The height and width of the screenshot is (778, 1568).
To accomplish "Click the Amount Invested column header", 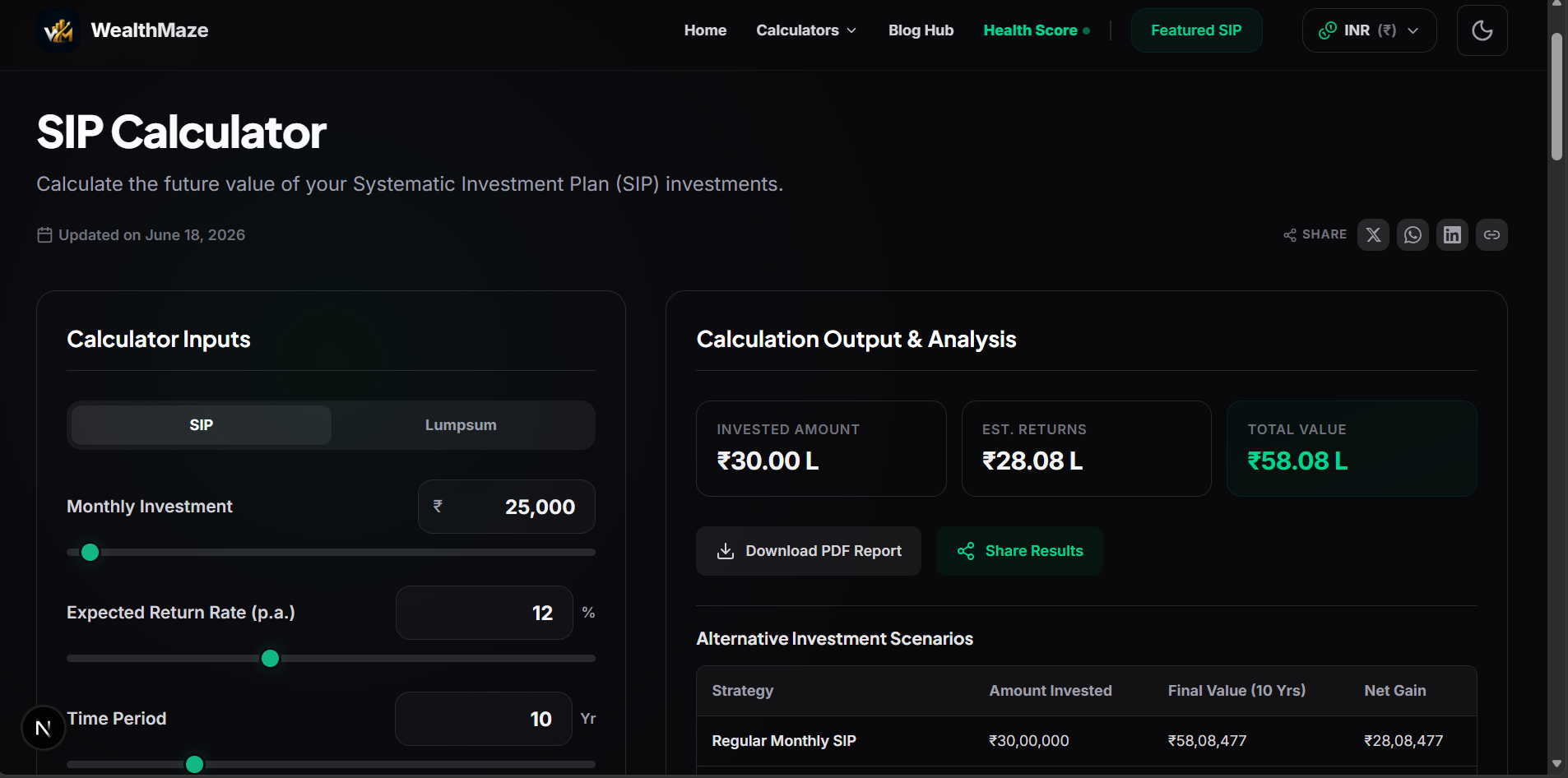I will (x=1051, y=691).
